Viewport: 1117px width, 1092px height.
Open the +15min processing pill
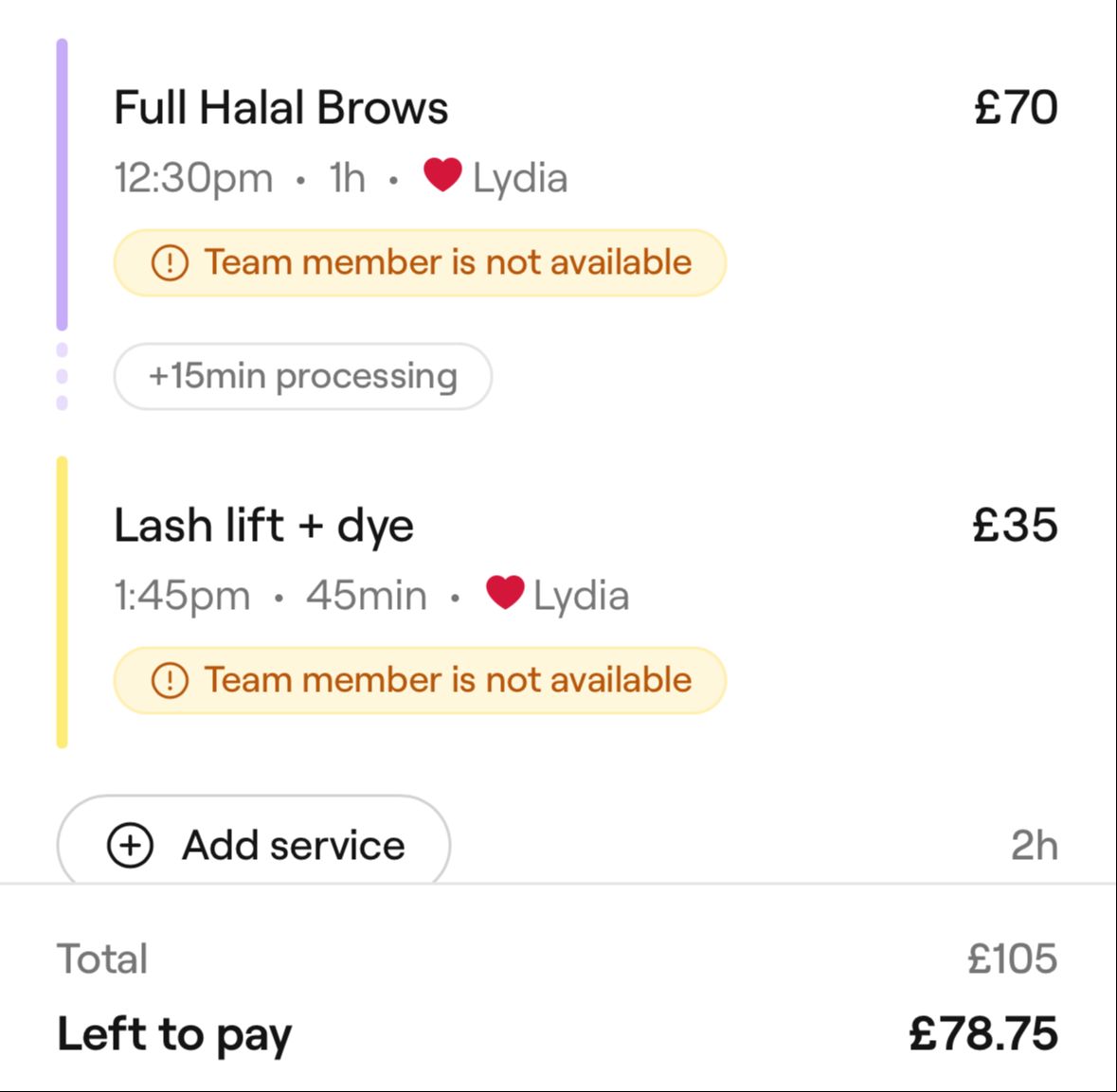[302, 376]
